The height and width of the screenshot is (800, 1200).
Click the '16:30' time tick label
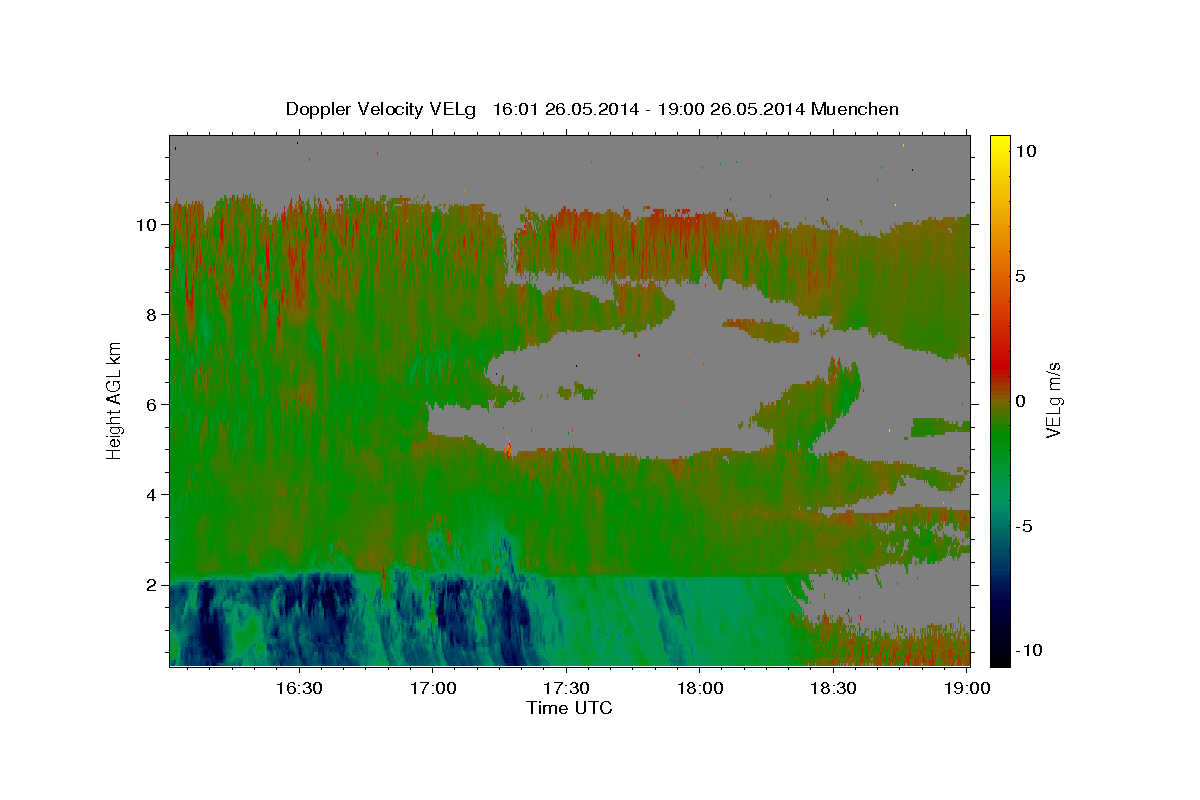tap(298, 689)
